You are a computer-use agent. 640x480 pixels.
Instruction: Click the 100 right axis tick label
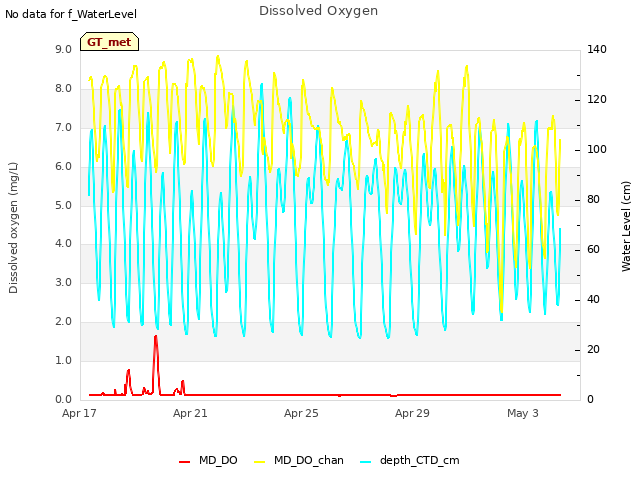pyautogui.click(x=597, y=150)
